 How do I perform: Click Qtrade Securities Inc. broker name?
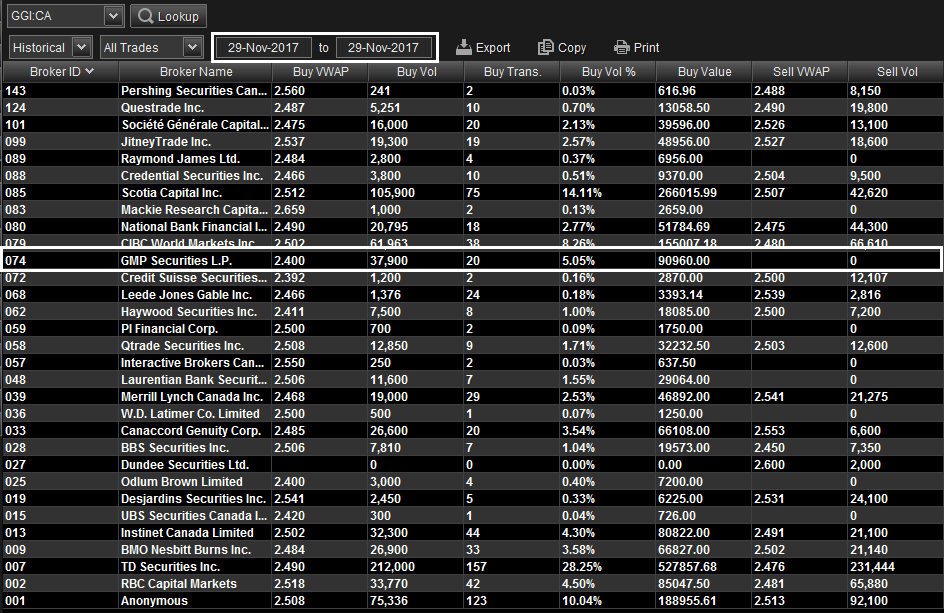tap(182, 346)
